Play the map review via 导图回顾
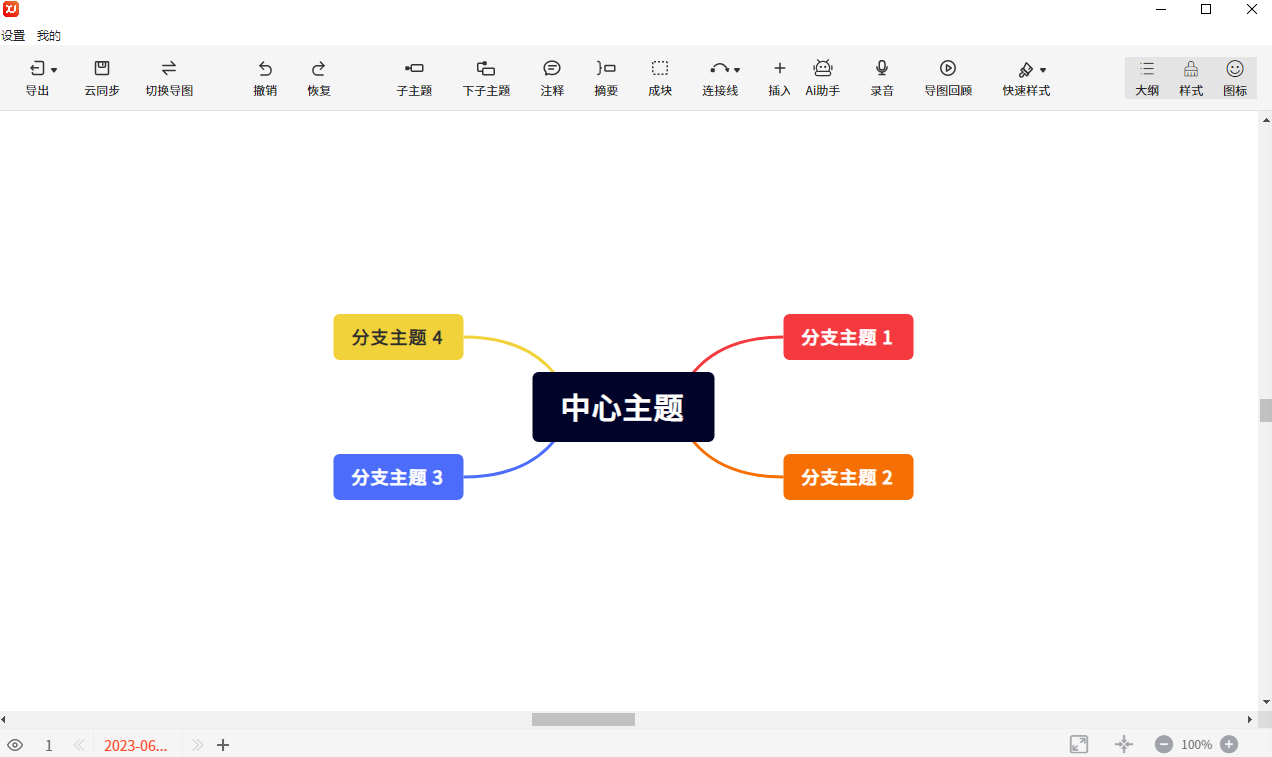The image size is (1272, 757). tap(947, 77)
